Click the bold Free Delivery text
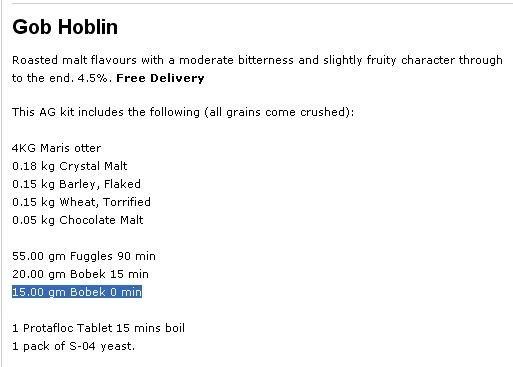The height and width of the screenshot is (367, 513). coord(160,78)
